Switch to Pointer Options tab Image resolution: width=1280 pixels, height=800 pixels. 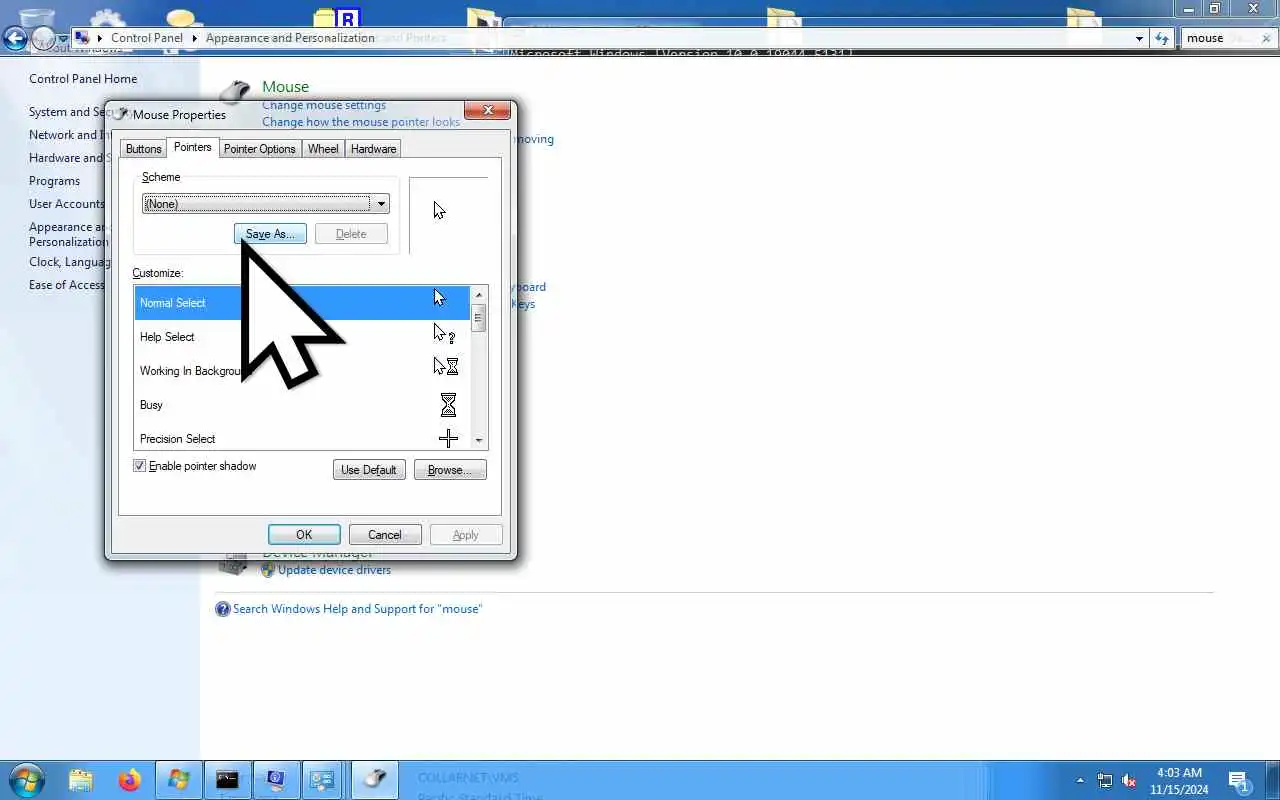(259, 149)
